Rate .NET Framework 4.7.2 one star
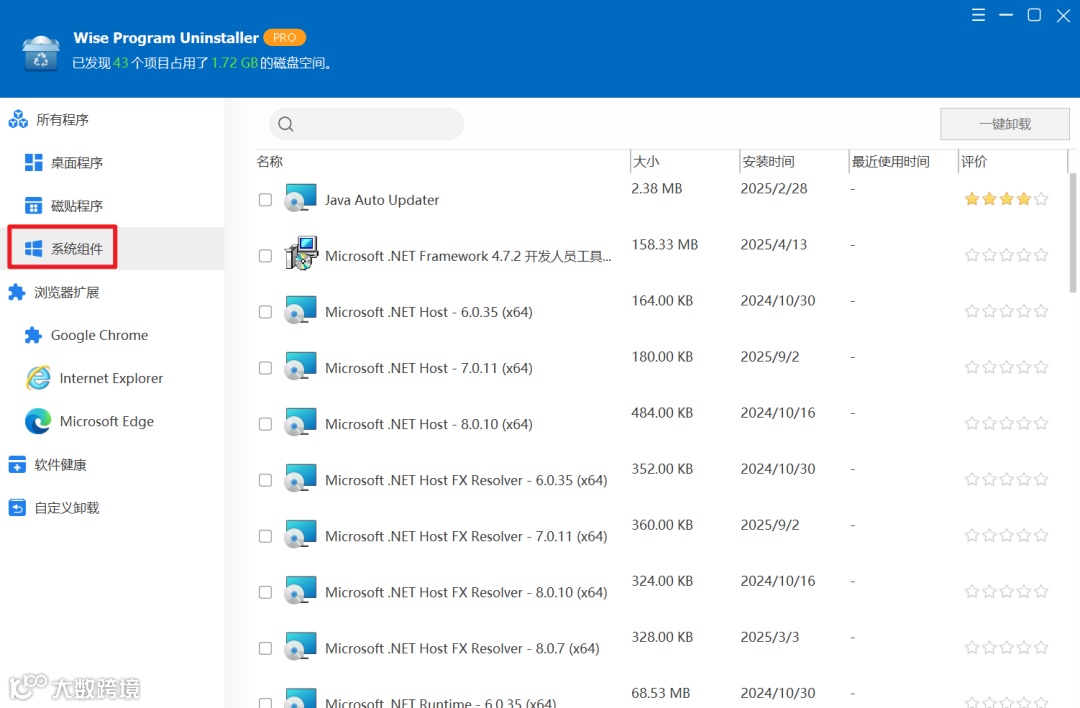Viewport: 1080px width, 708px height. (x=972, y=256)
